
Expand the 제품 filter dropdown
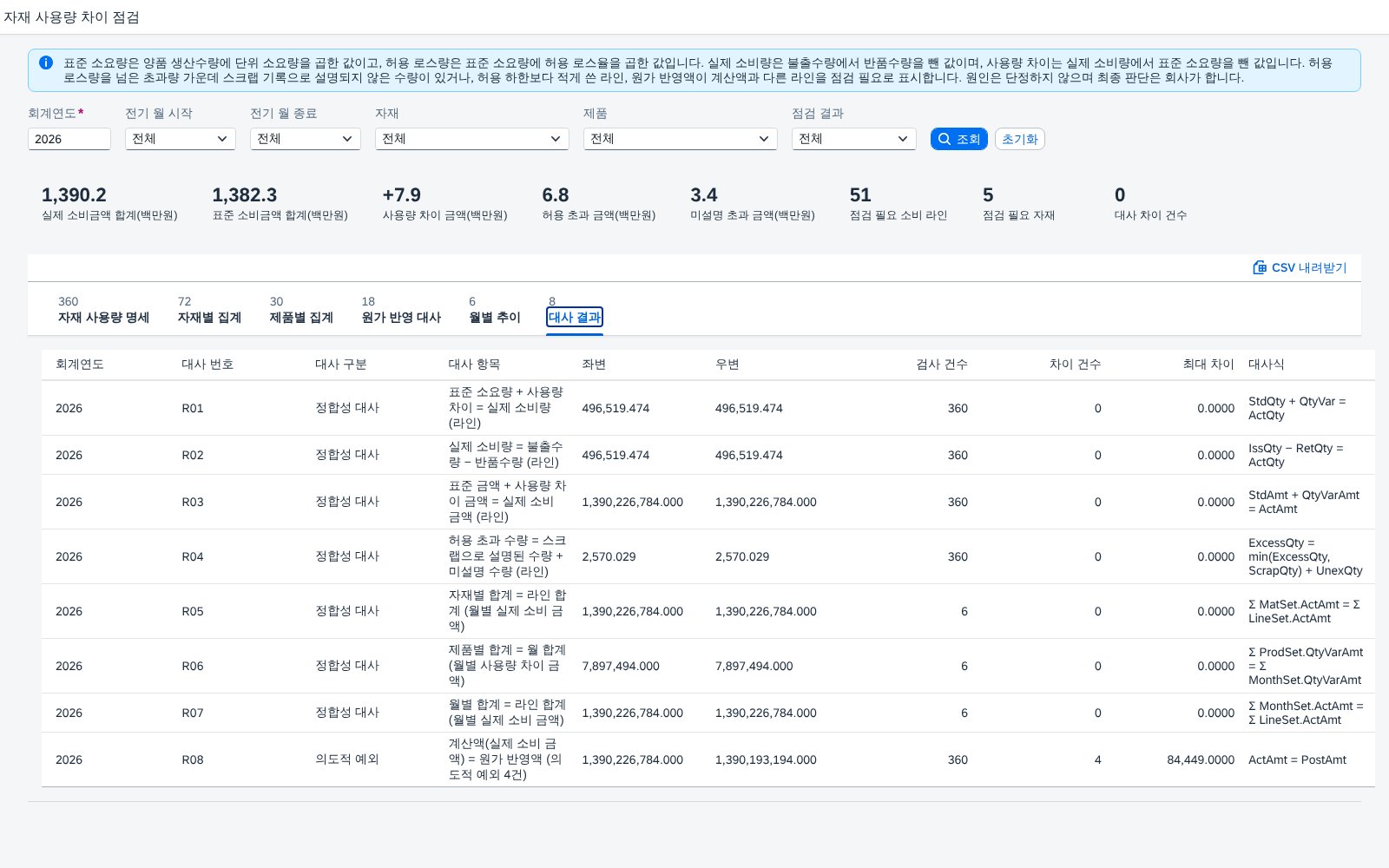tap(681, 139)
